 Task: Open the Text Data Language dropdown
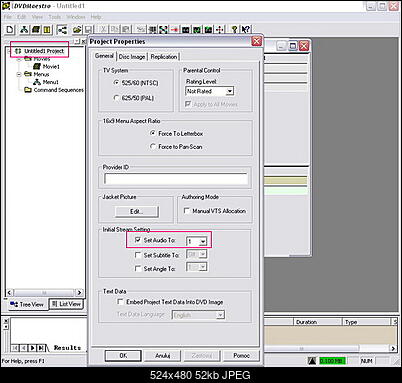coord(220,315)
